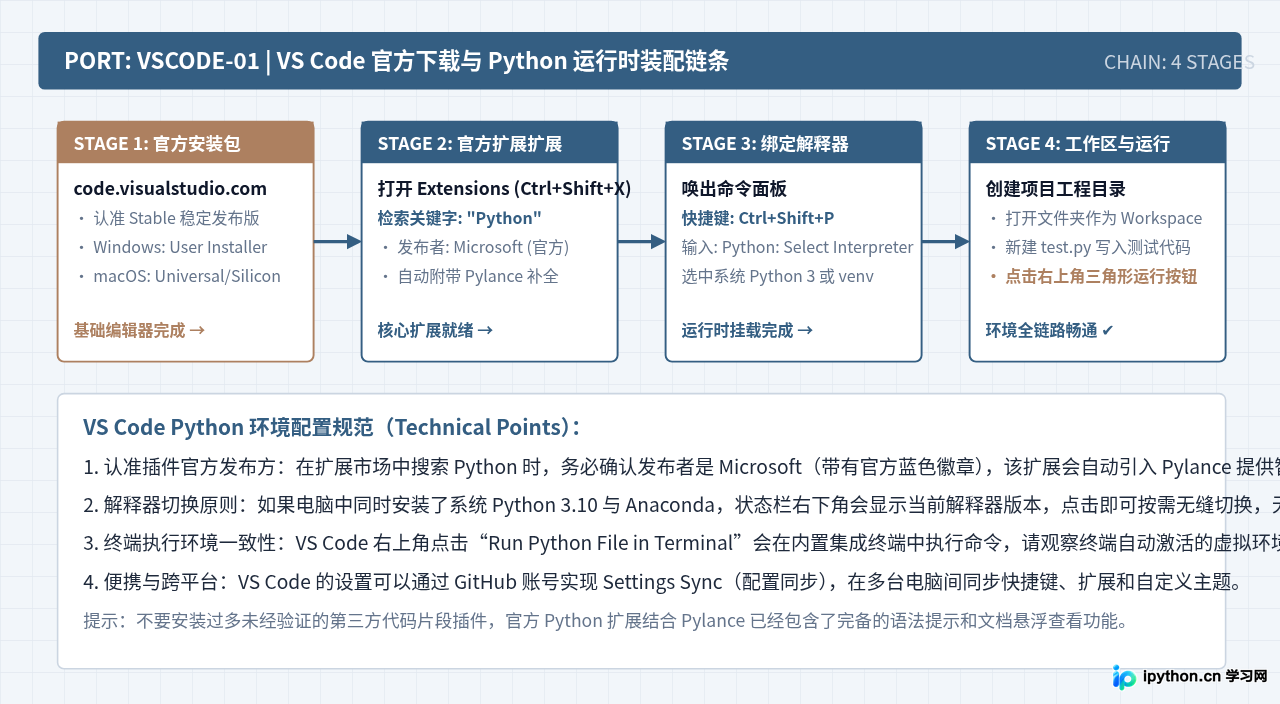The image size is (1280, 704).
Task: Click '认准 Stable 稳定发布版' bullet
Action: 168,218
